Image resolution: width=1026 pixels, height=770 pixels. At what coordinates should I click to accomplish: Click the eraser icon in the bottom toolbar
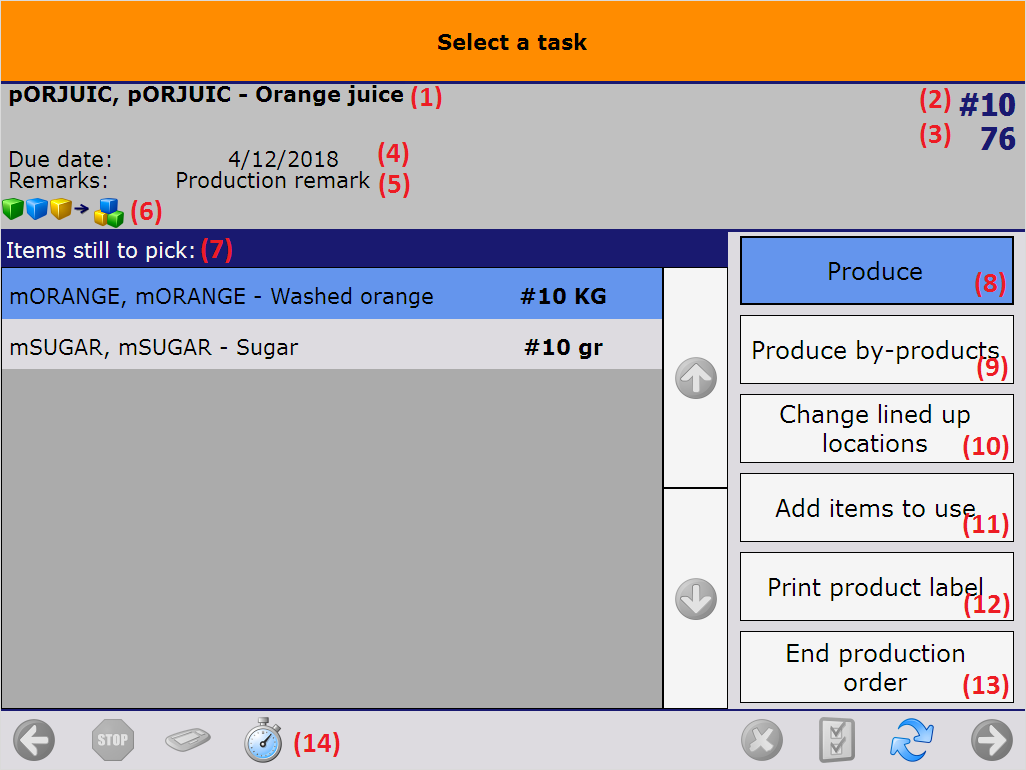point(187,740)
